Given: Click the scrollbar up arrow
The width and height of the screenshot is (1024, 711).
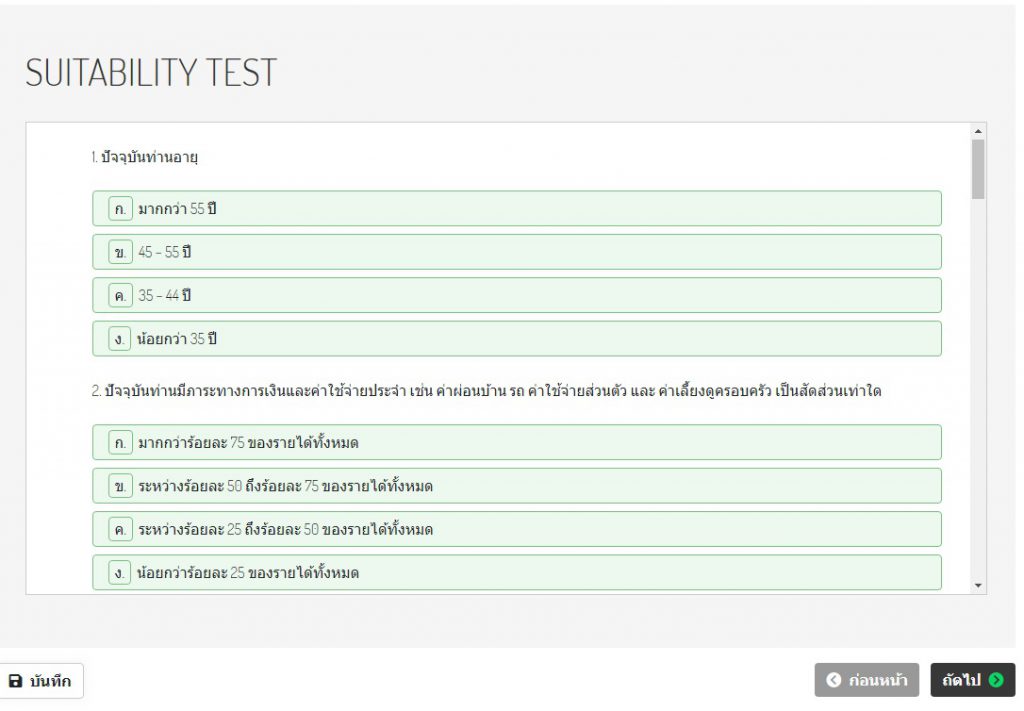Looking at the screenshot, I should click(978, 131).
